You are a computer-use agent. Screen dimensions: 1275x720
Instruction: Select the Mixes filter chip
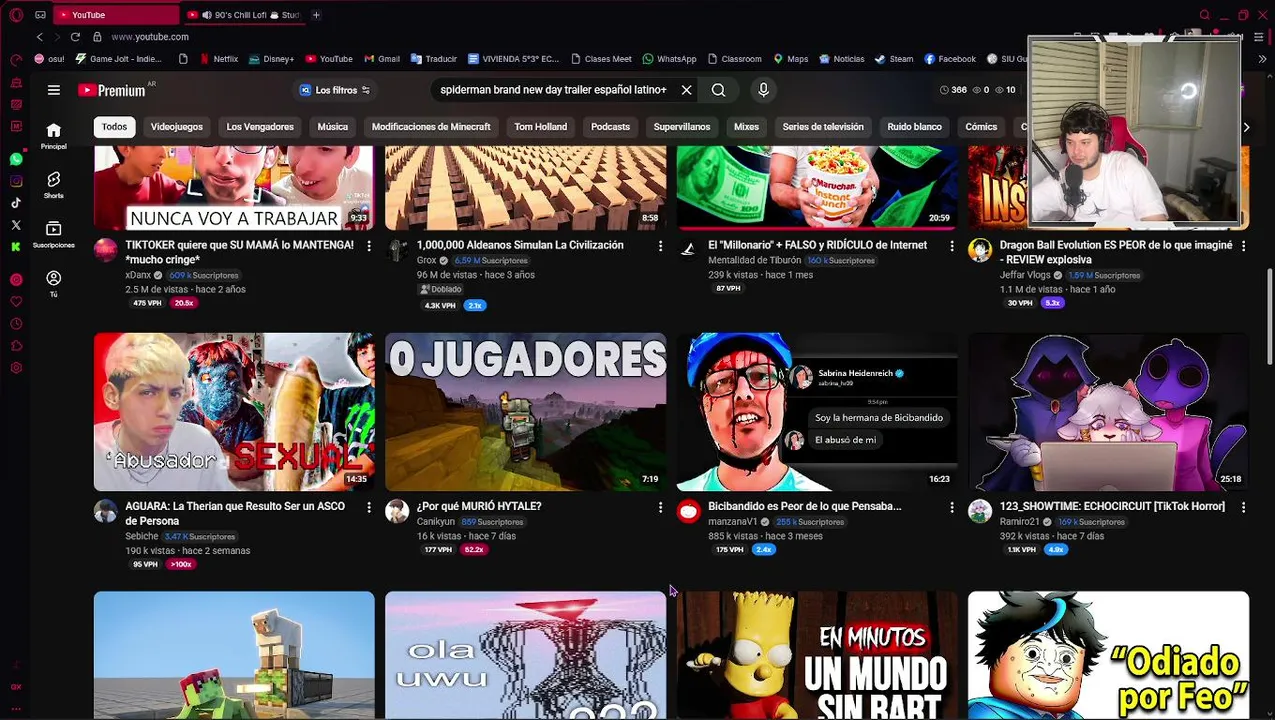click(x=746, y=127)
